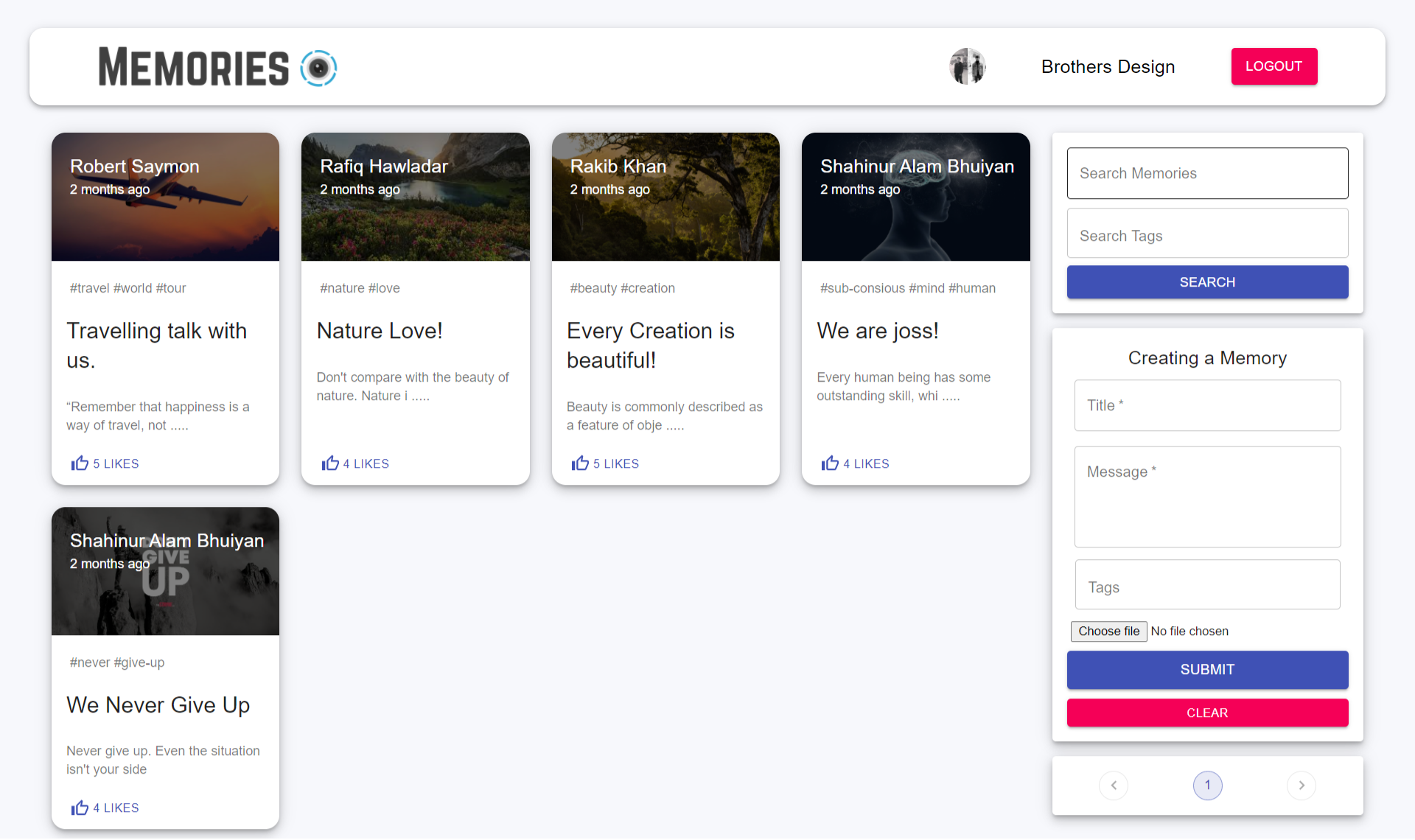1415x840 pixels.
Task: Click the Memories camera logo icon
Action: point(318,68)
